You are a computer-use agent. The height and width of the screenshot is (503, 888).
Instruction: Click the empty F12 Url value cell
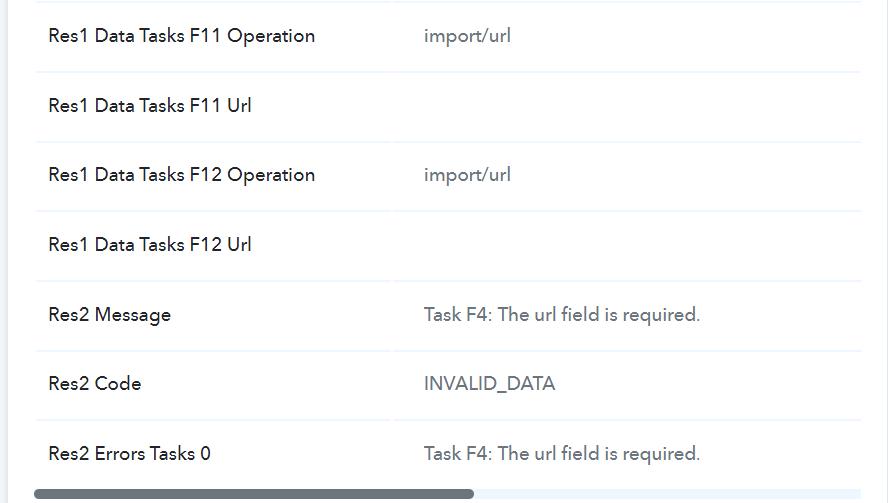pyautogui.click(x=626, y=245)
